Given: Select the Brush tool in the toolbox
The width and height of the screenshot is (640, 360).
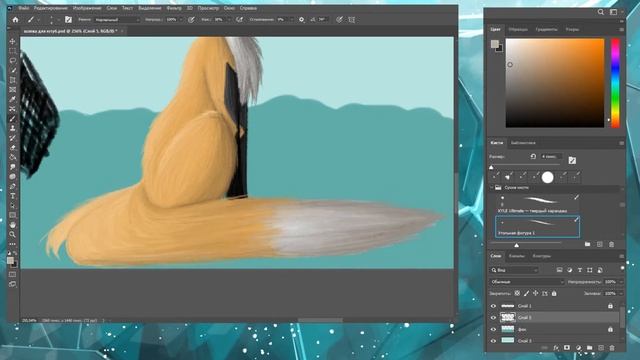Looking at the screenshot, I should pyautogui.click(x=13, y=118).
